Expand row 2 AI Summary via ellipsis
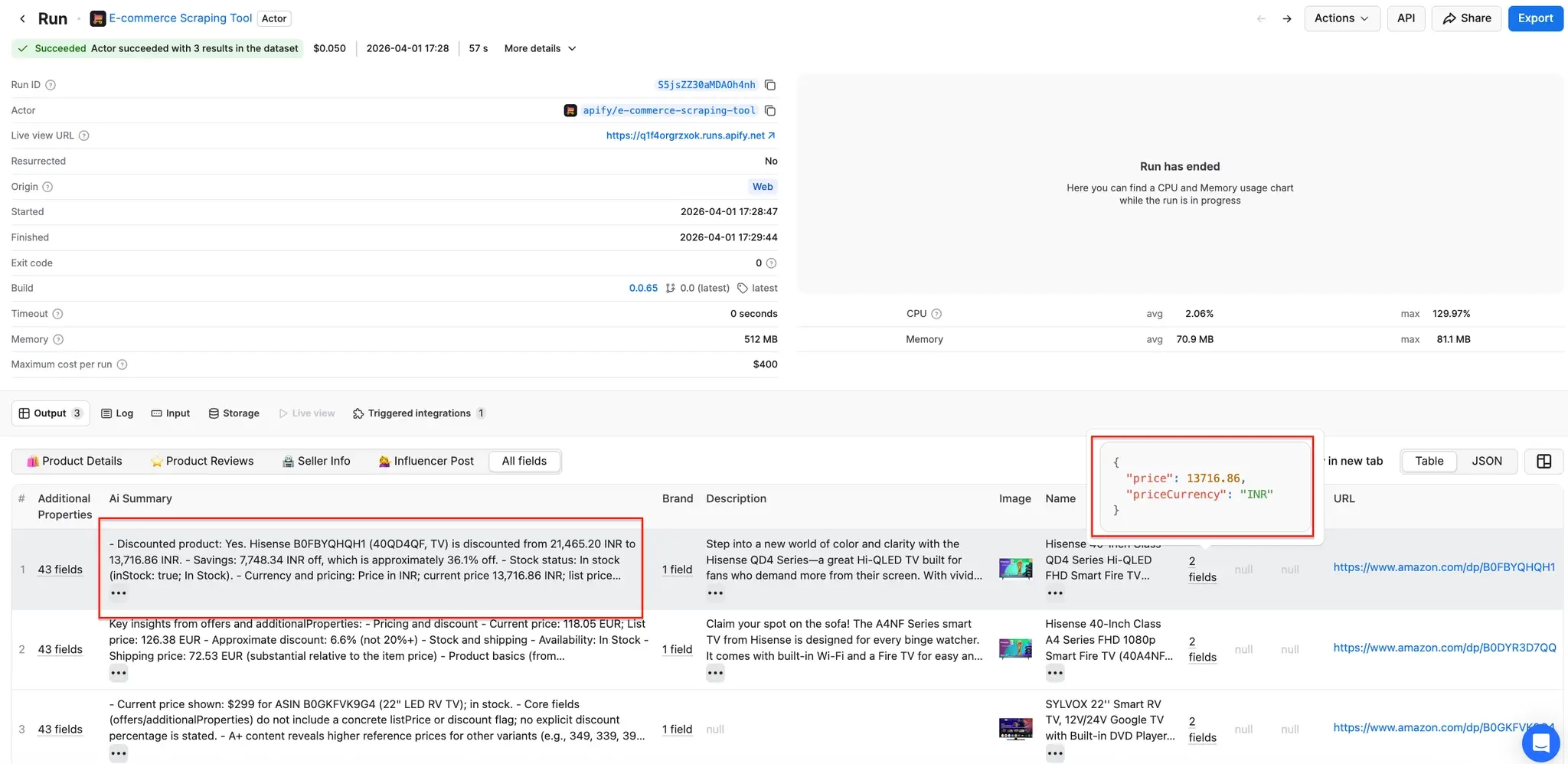The width and height of the screenshot is (1568, 764). (x=119, y=673)
